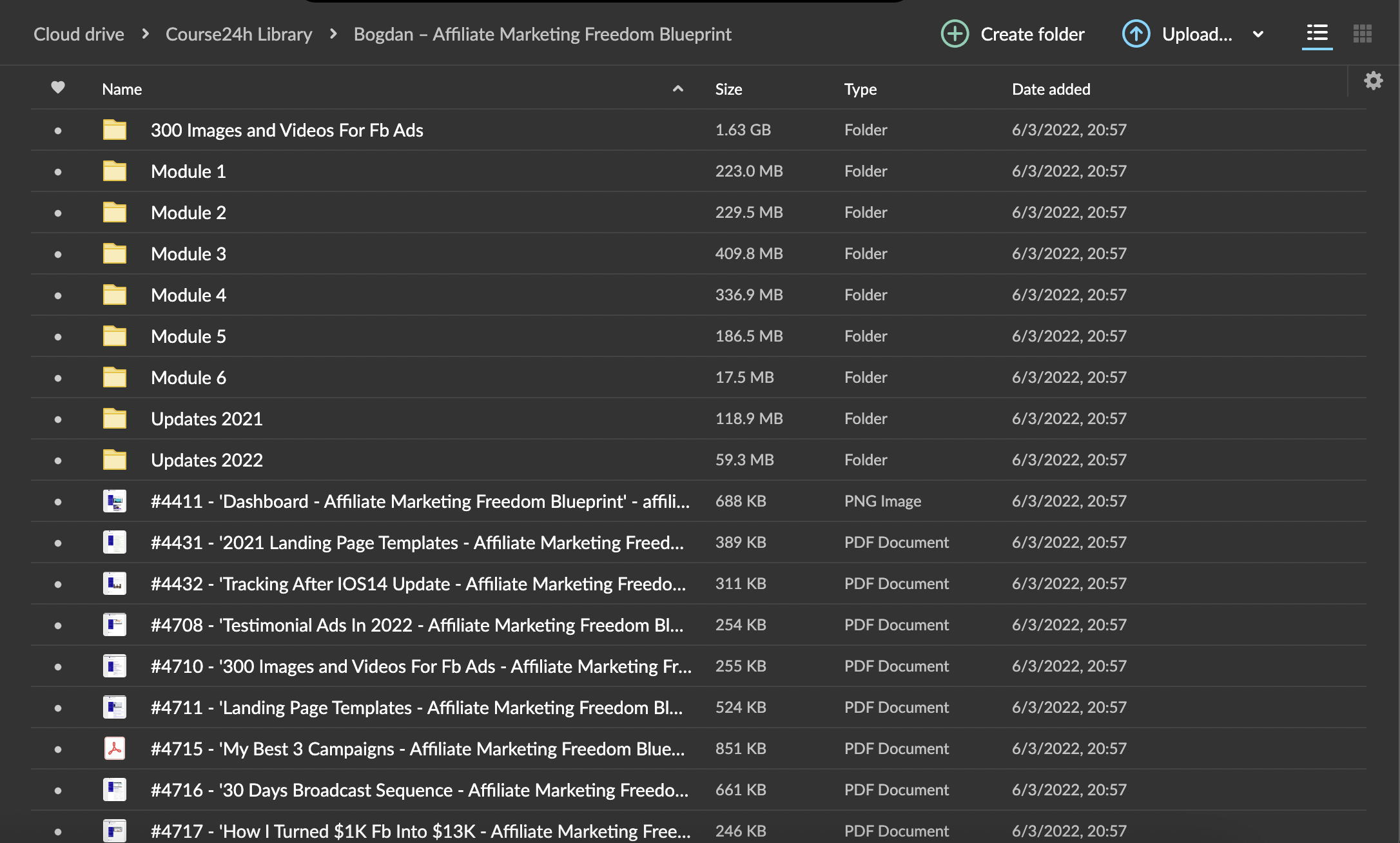Click the #4717 PDF file icon
The height and width of the screenshot is (843, 1400).
tap(115, 831)
